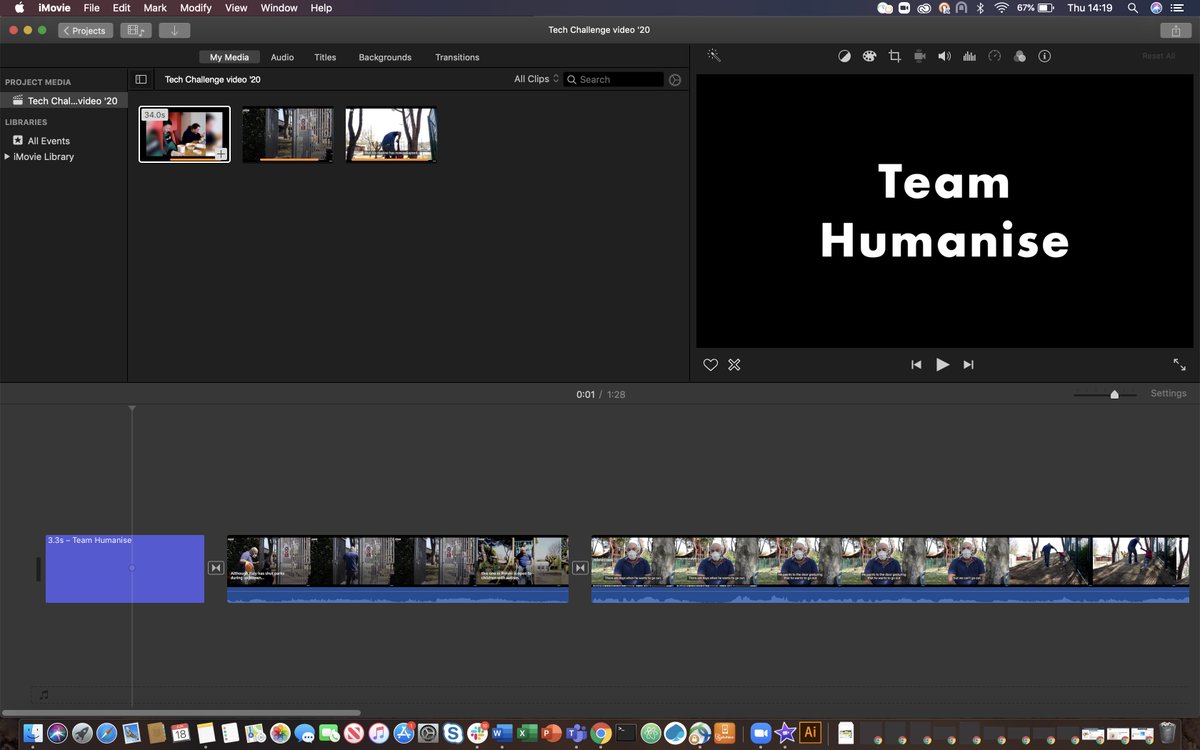Click audio waveform under park gates clip
Image resolution: width=1200 pixels, height=750 pixels.
coord(398,595)
